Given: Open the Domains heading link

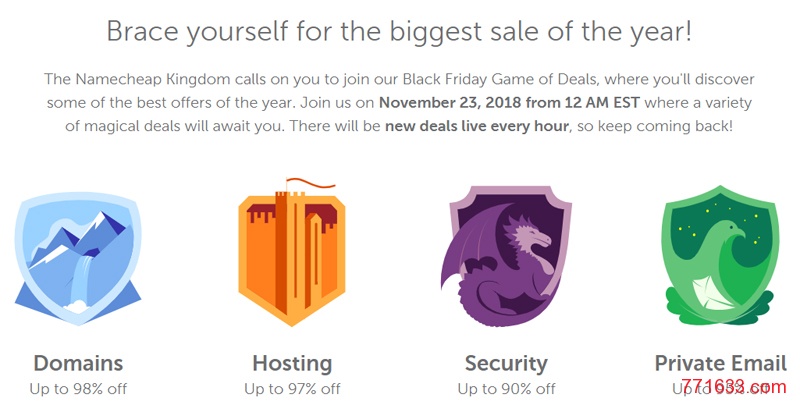Looking at the screenshot, I should 78,363.
